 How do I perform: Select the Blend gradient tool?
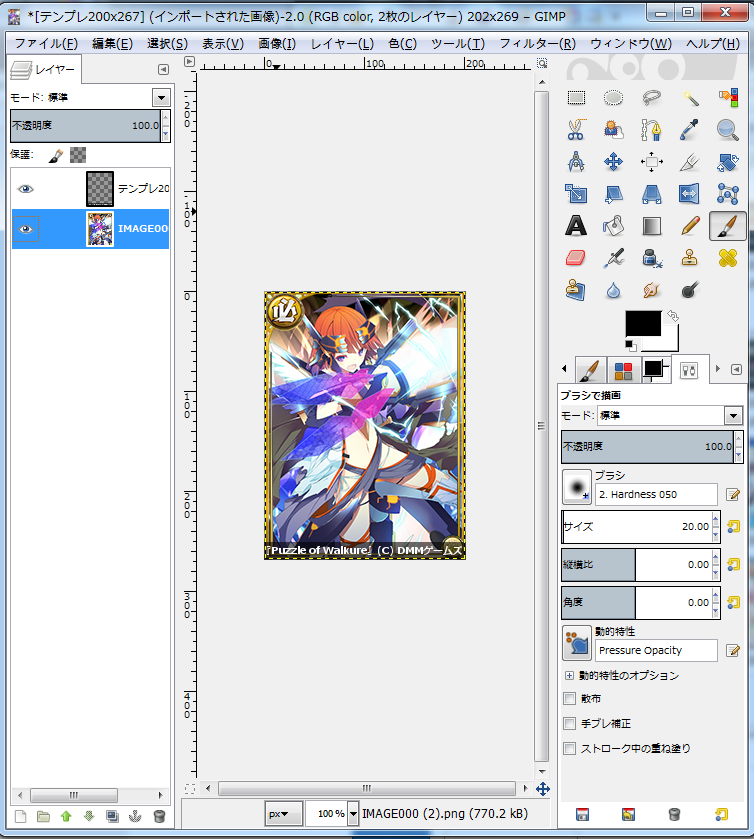click(x=651, y=226)
